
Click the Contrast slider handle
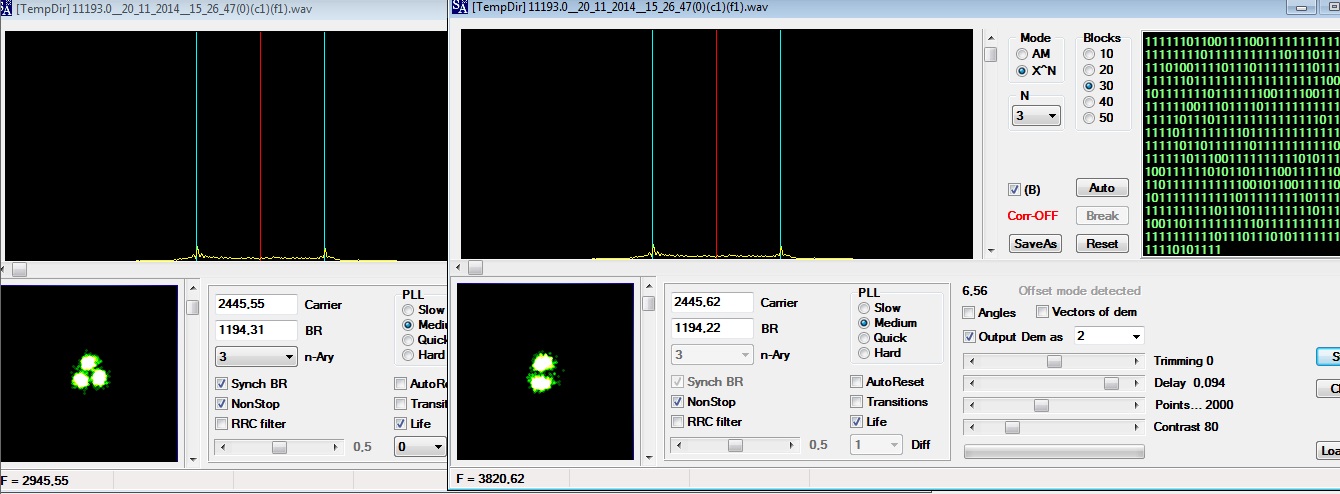pyautogui.click(x=1012, y=428)
